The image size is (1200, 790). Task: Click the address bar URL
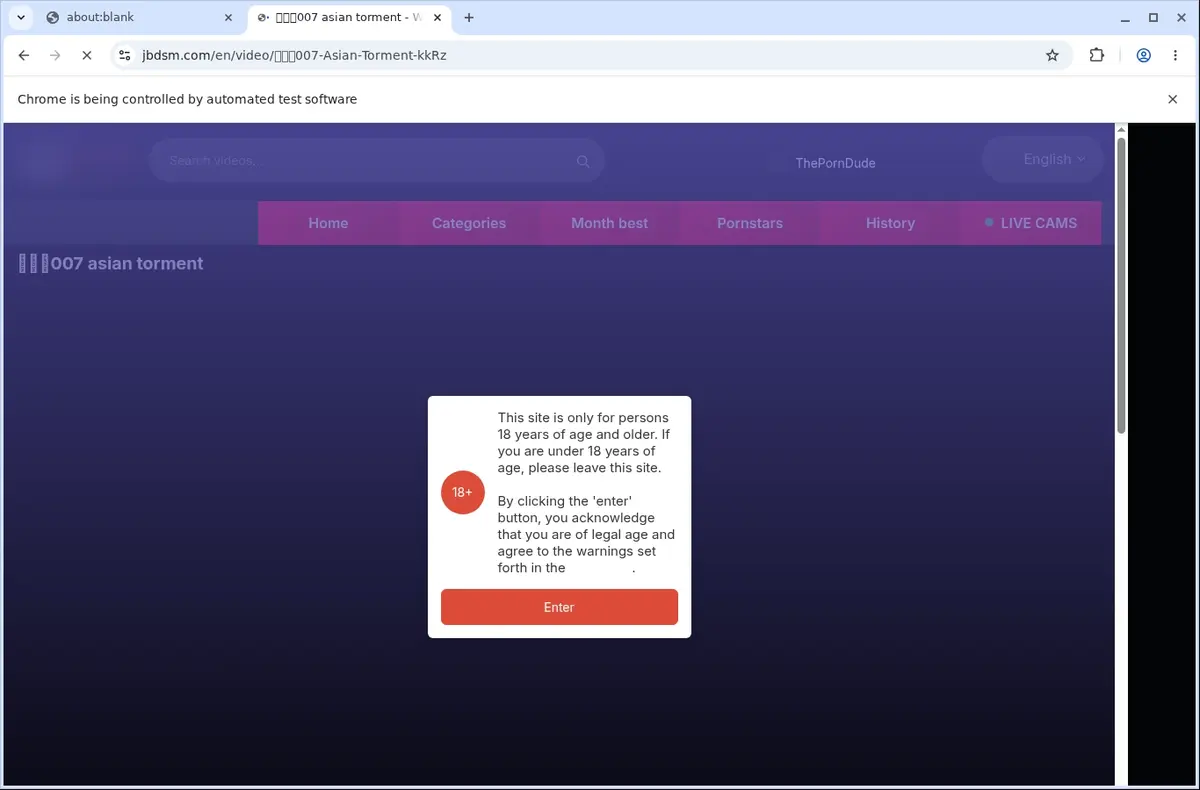294,56
